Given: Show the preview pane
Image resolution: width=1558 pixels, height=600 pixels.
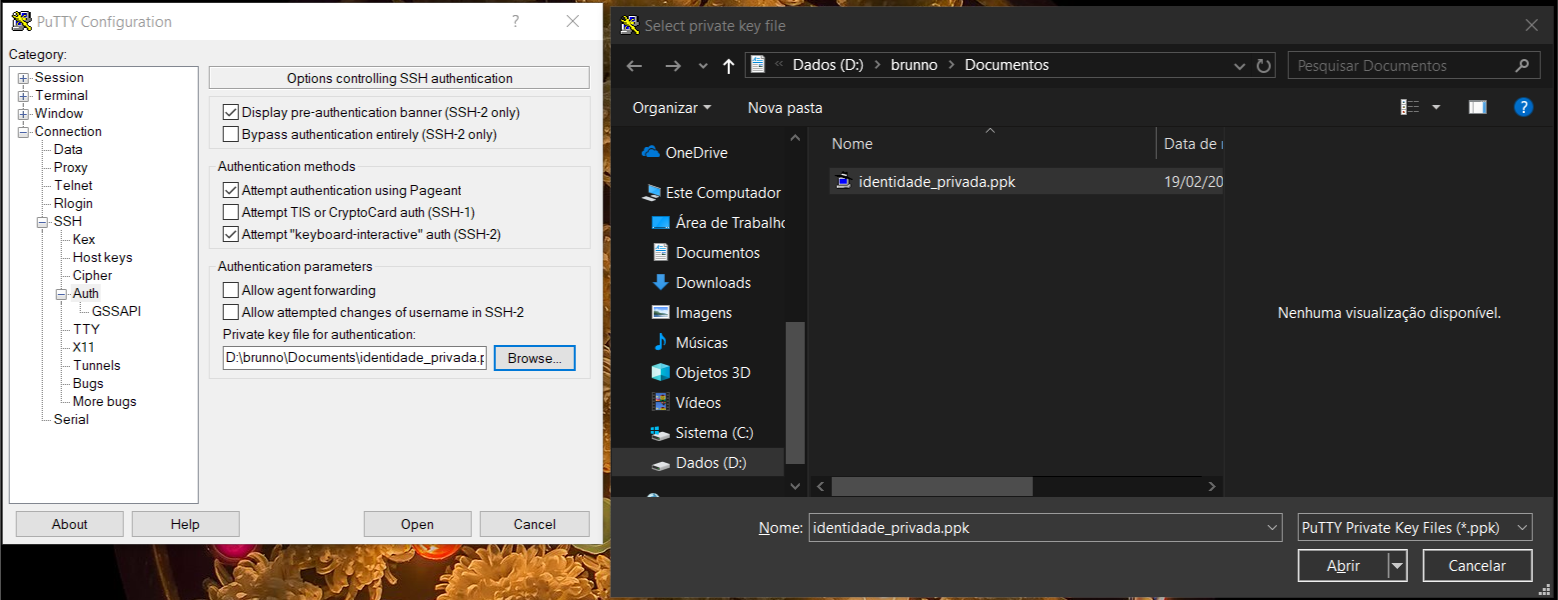Looking at the screenshot, I should [x=1477, y=107].
